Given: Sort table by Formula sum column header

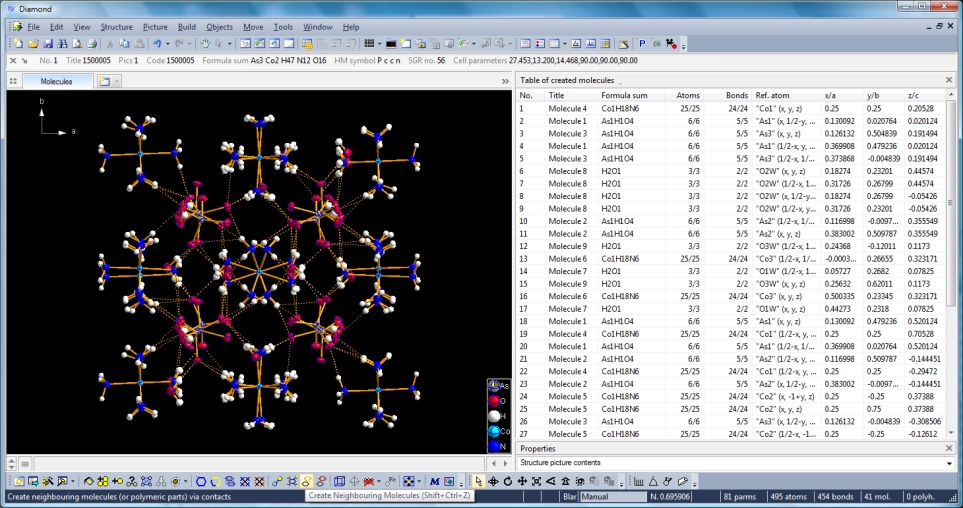Looking at the screenshot, I should 624,95.
